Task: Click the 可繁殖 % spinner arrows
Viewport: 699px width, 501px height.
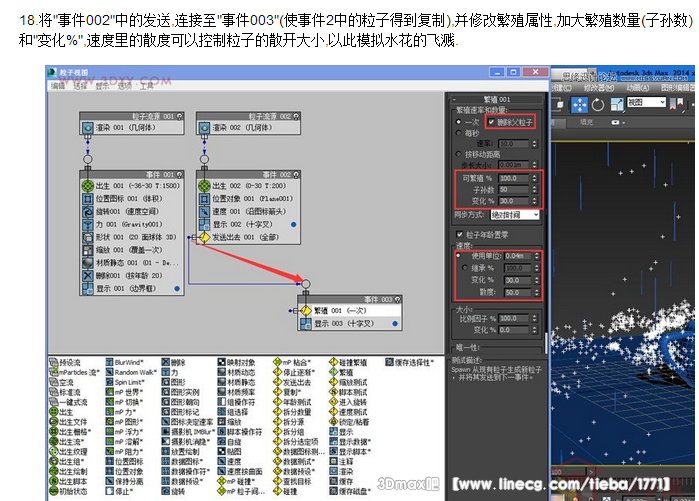Action: pyautogui.click(x=535, y=178)
